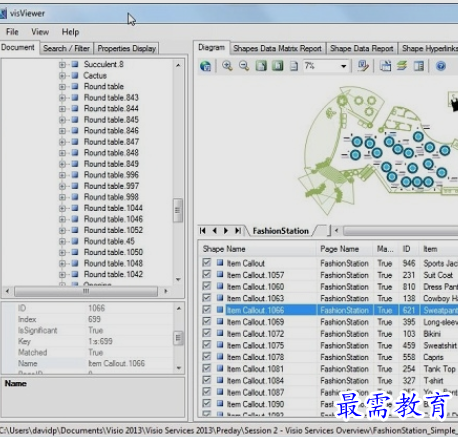
Task: Open help via blue question mark icon
Action: (441, 66)
